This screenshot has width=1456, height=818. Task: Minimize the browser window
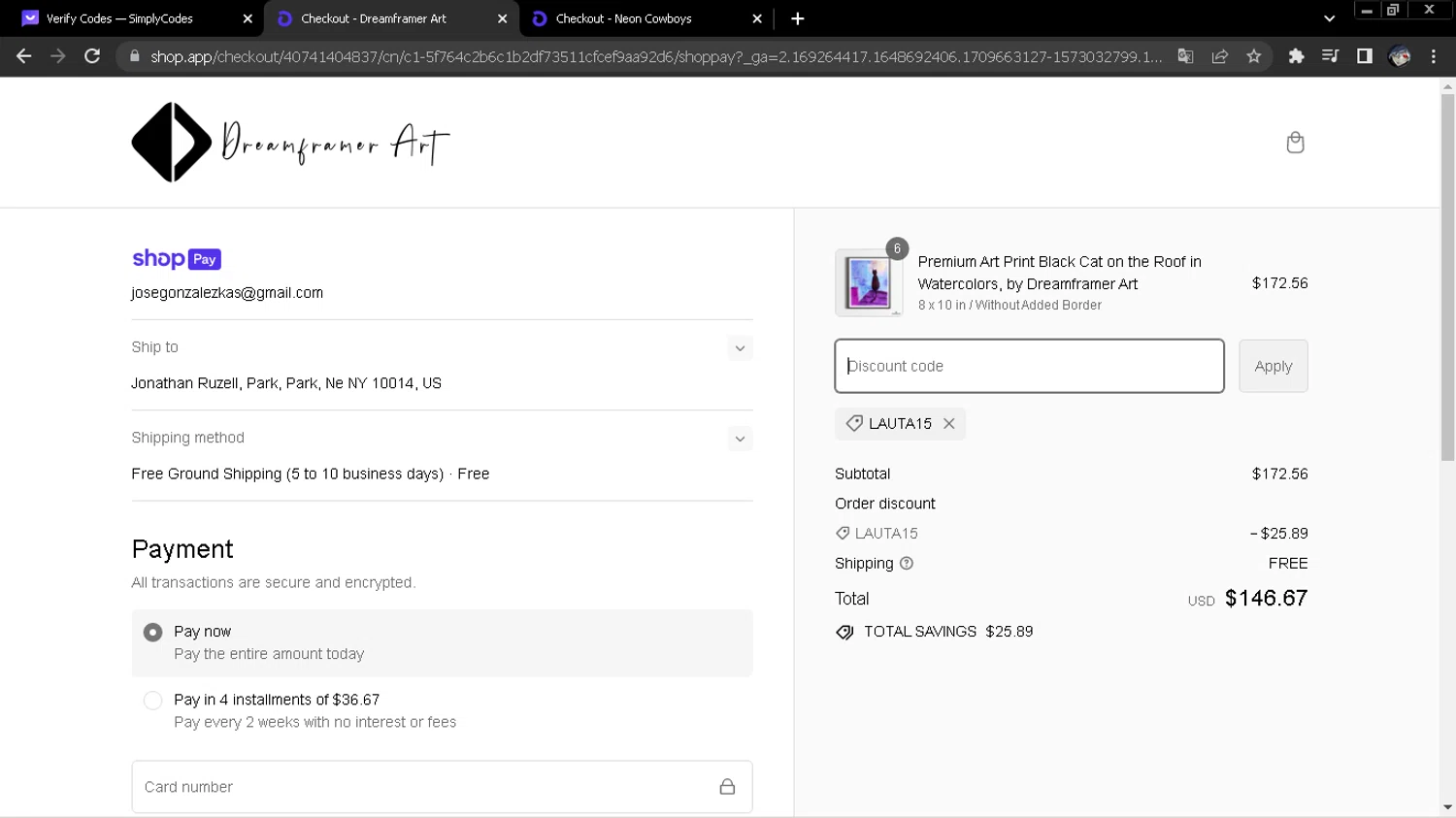pyautogui.click(x=1366, y=10)
